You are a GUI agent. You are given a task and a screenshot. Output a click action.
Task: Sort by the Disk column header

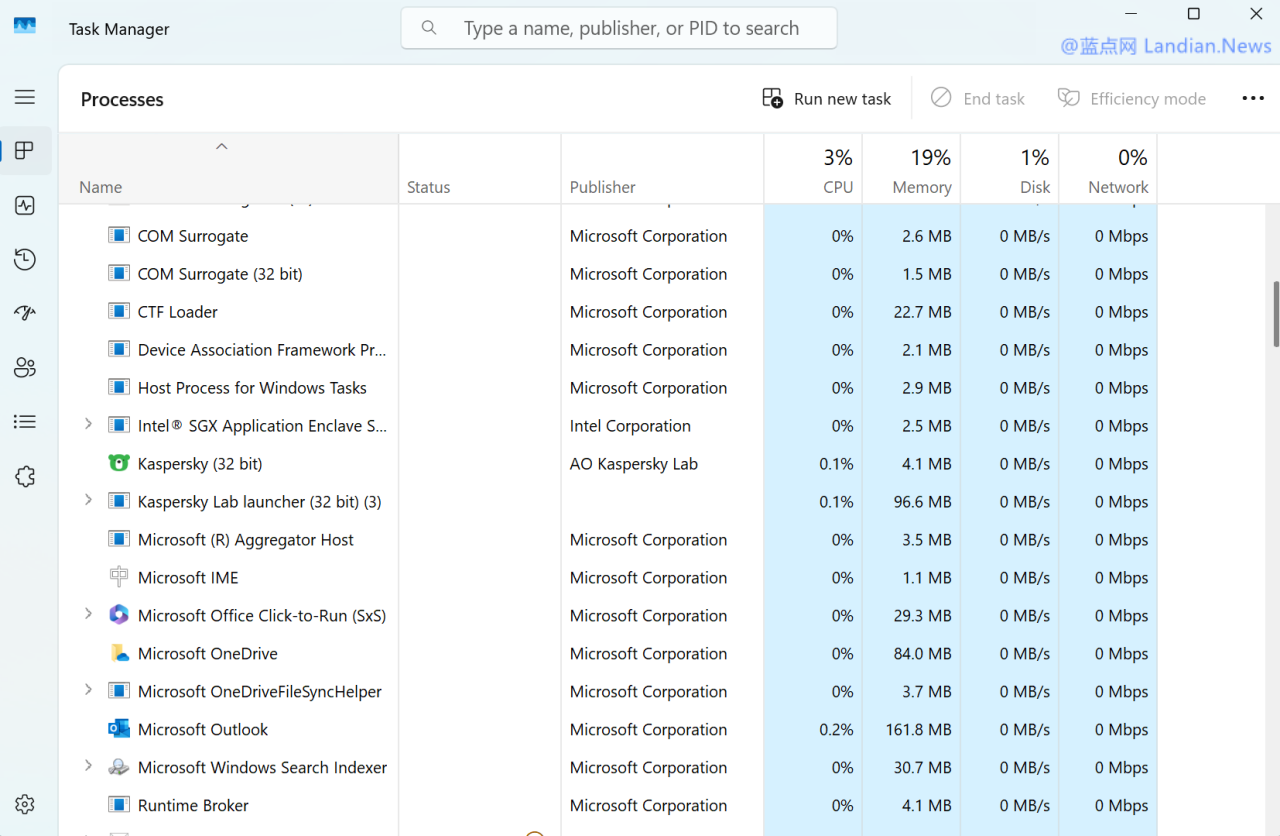coord(1010,169)
